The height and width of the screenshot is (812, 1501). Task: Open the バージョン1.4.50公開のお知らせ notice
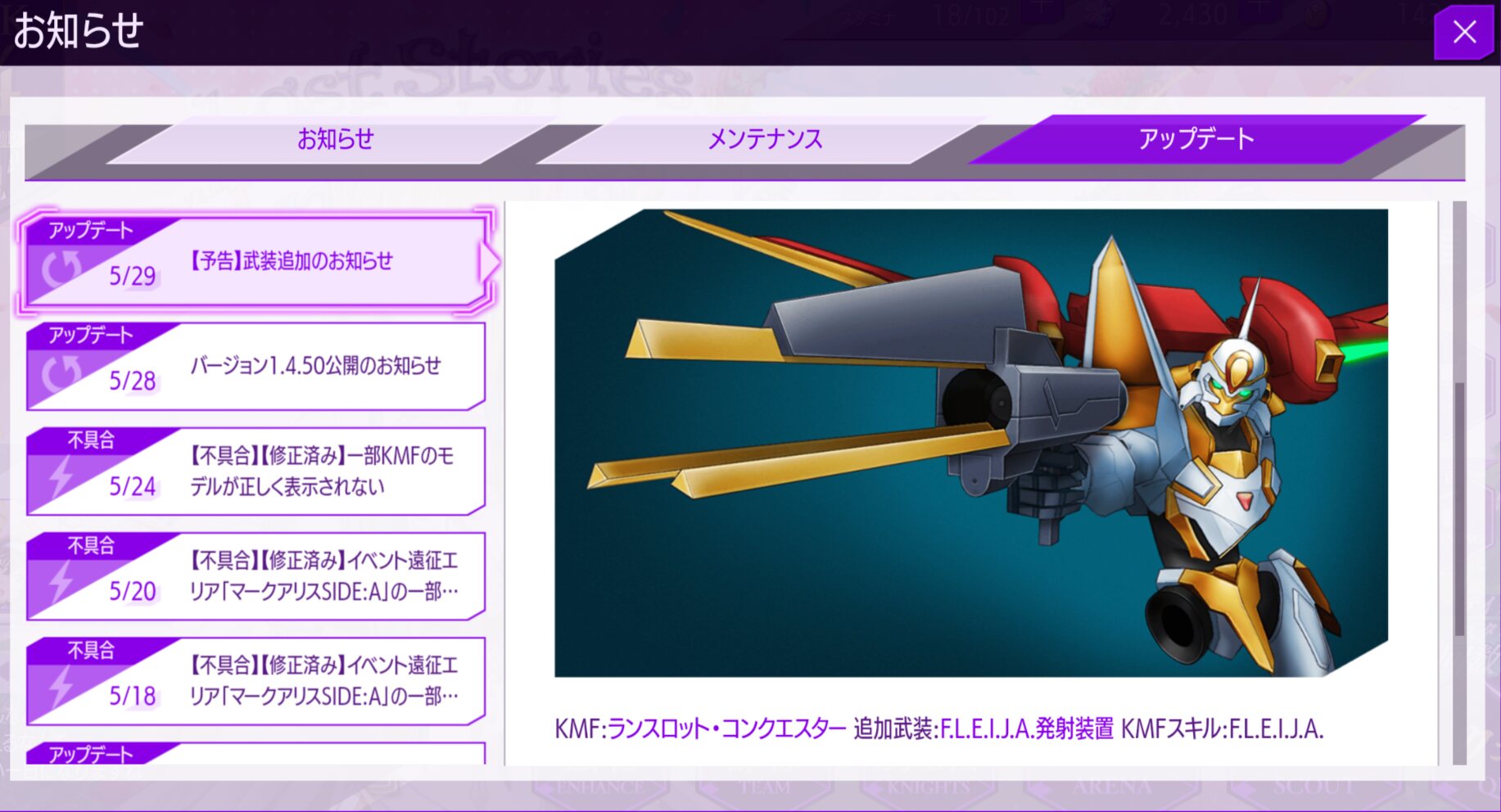(x=315, y=366)
